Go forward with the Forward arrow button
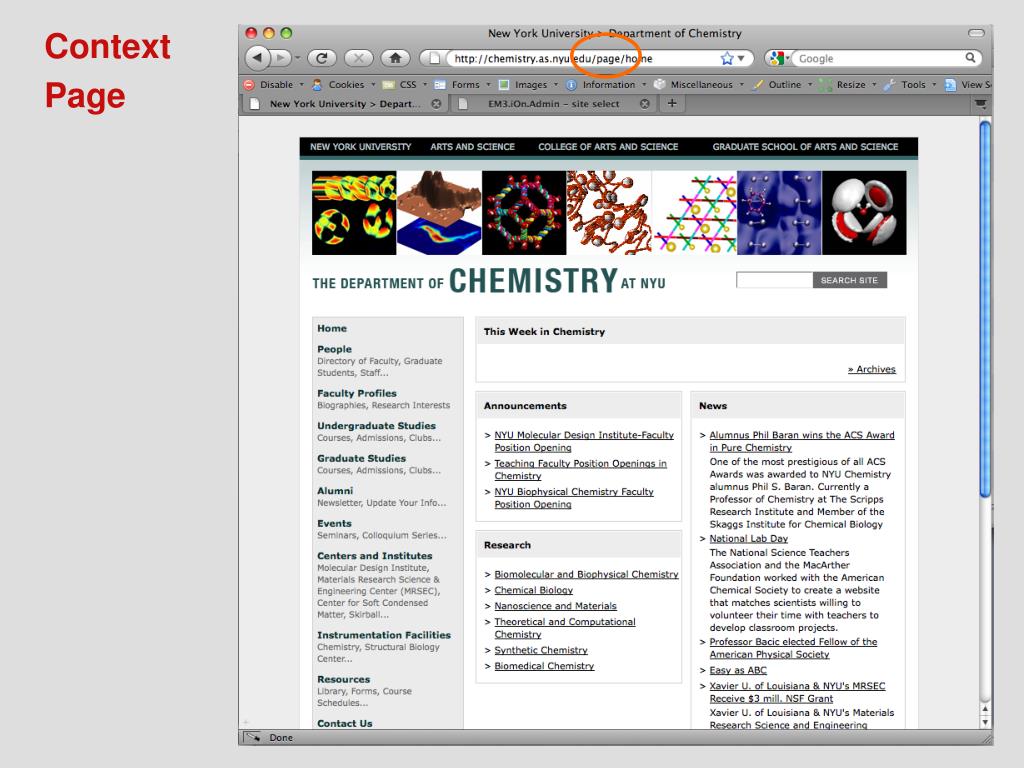Viewport: 1024px width, 768px height. [x=281, y=58]
